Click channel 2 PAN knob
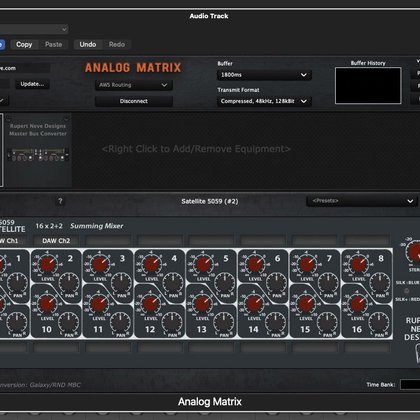420x420 pixels. [x=69, y=283]
